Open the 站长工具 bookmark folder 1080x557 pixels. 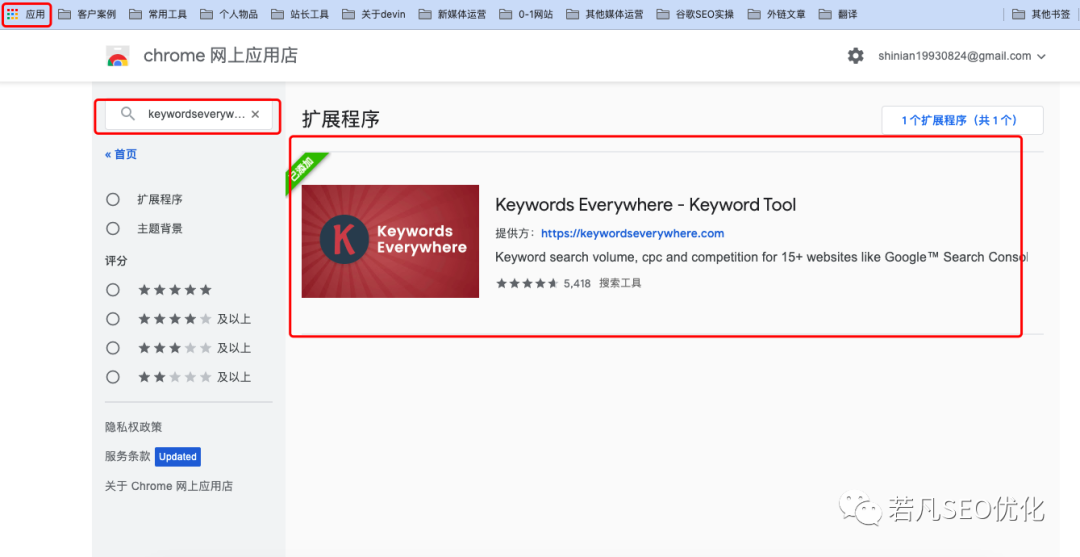(300, 14)
